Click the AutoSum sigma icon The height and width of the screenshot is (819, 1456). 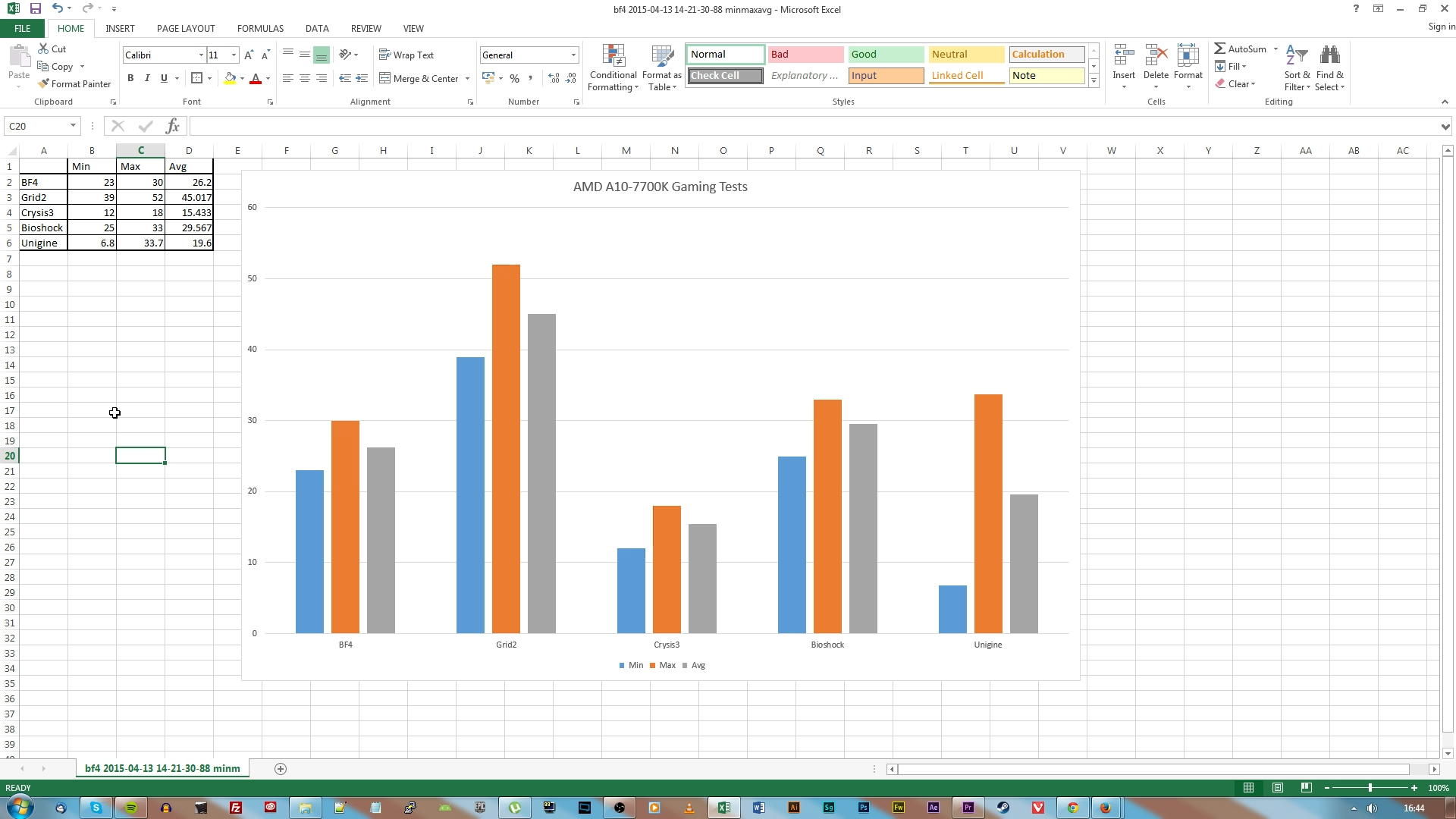coord(1219,49)
